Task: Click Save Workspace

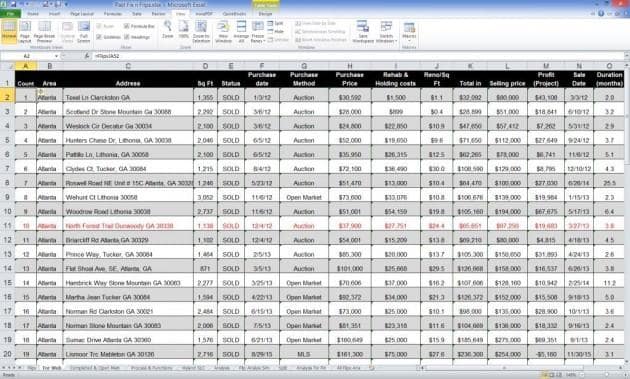Action: click(363, 31)
